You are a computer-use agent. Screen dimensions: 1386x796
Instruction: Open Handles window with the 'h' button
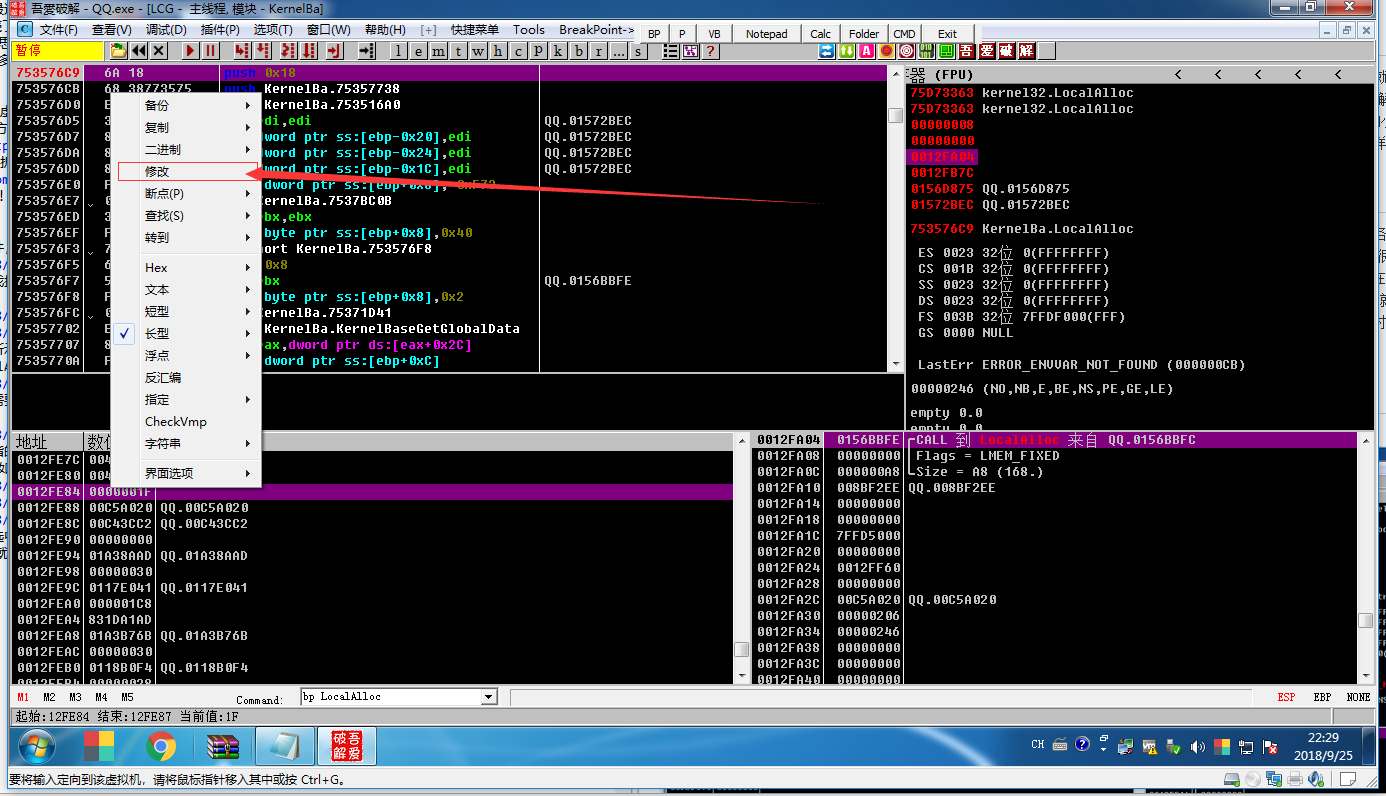click(498, 51)
